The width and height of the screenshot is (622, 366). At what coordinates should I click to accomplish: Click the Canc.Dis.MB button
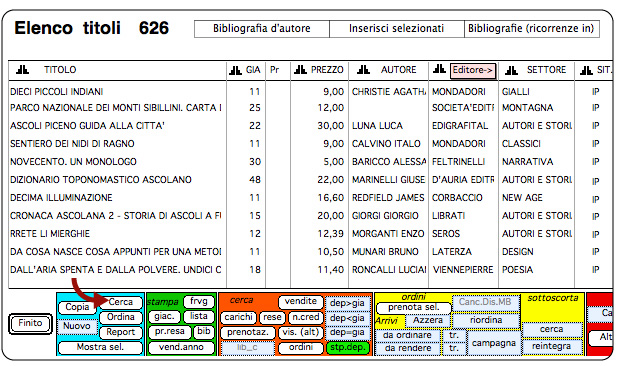485,303
